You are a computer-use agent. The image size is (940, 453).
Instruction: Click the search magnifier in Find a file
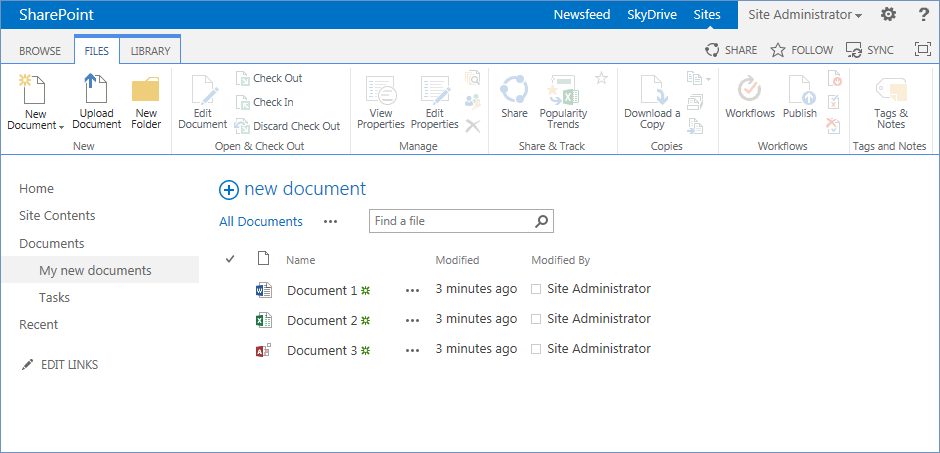pos(541,221)
